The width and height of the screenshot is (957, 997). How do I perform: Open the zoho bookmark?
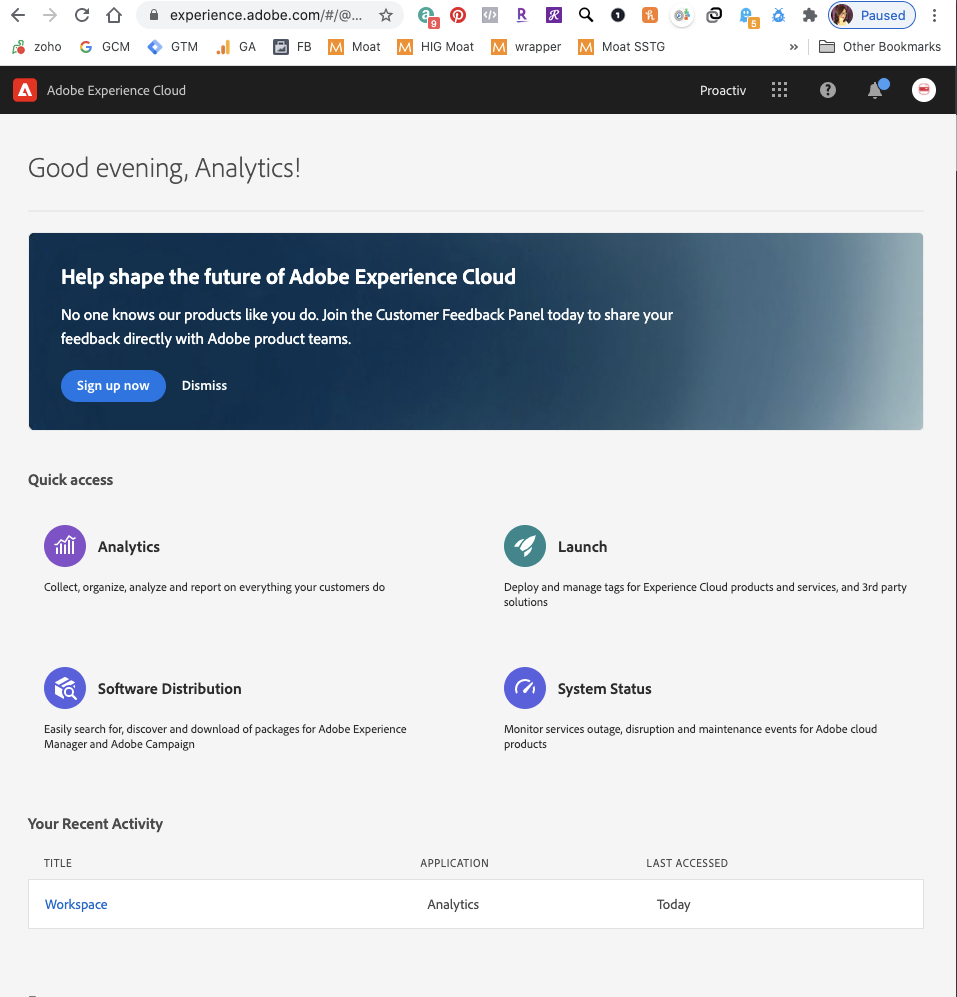(36, 46)
